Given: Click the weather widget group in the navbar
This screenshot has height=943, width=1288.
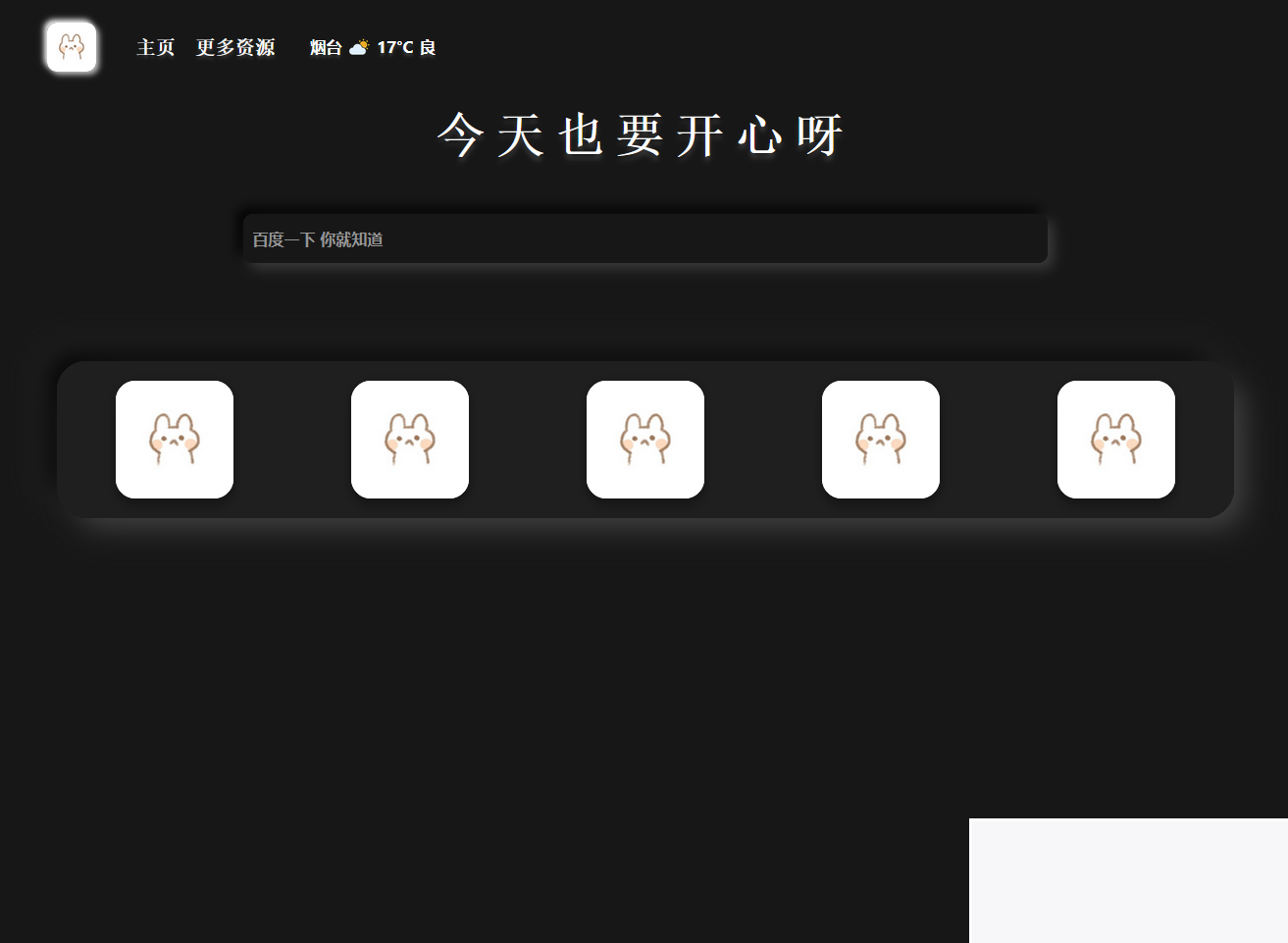Looking at the screenshot, I should click(x=376, y=46).
